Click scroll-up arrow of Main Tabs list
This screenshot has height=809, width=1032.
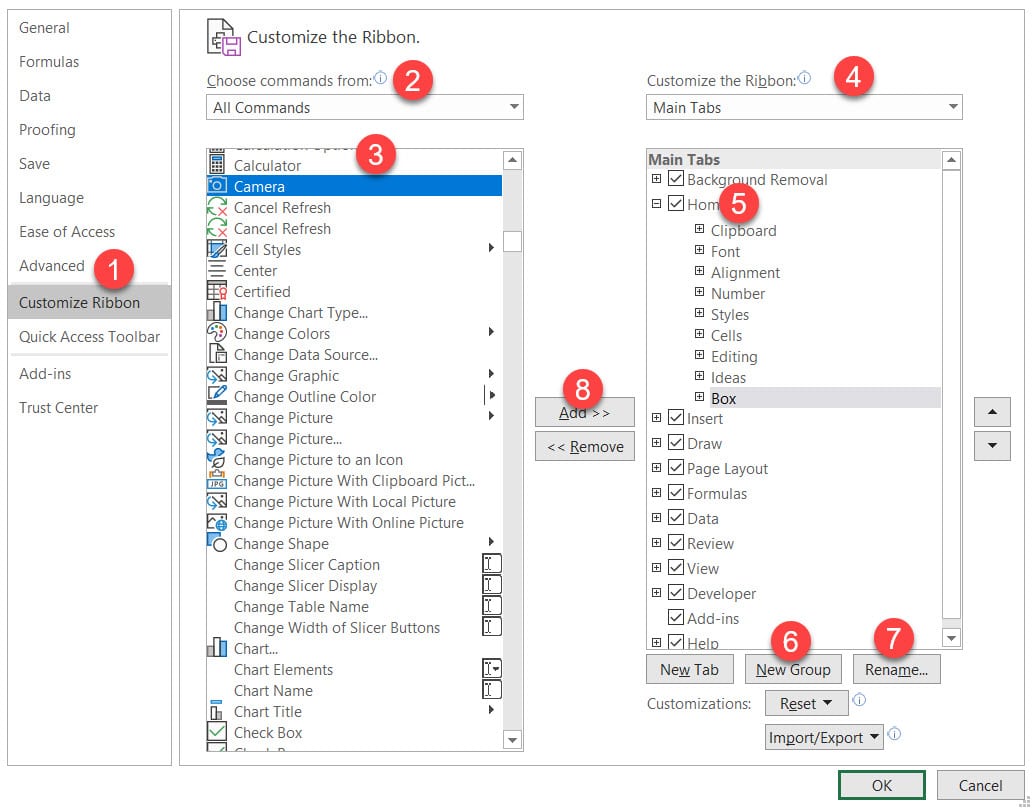point(951,160)
